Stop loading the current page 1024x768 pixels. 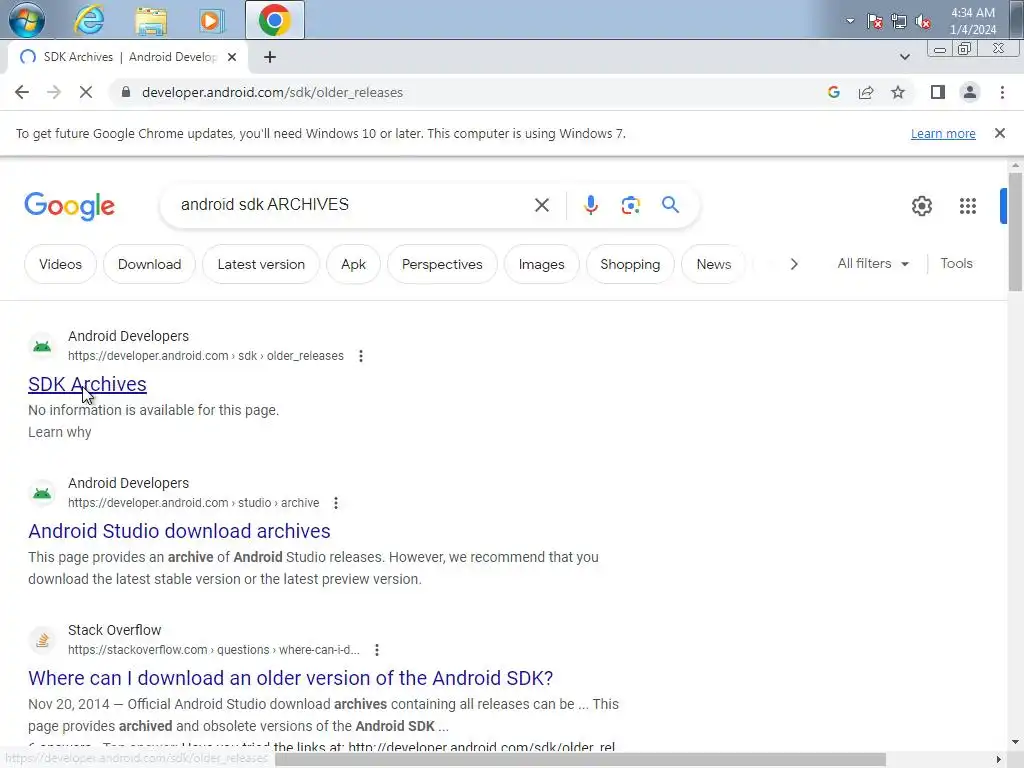tap(86, 93)
